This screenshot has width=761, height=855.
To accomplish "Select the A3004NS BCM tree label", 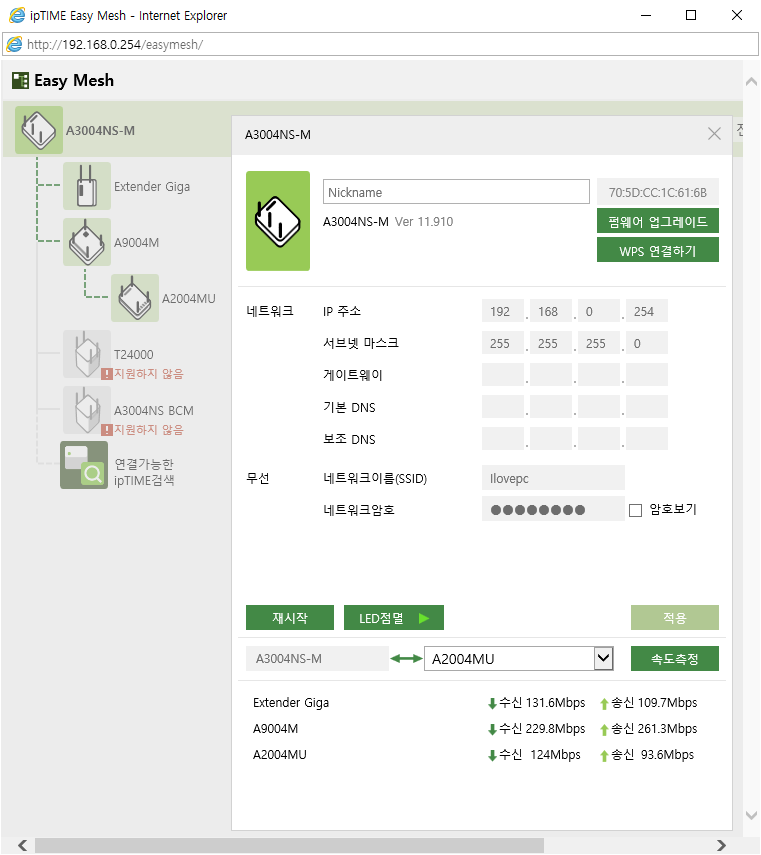I will pyautogui.click(x=154, y=411).
